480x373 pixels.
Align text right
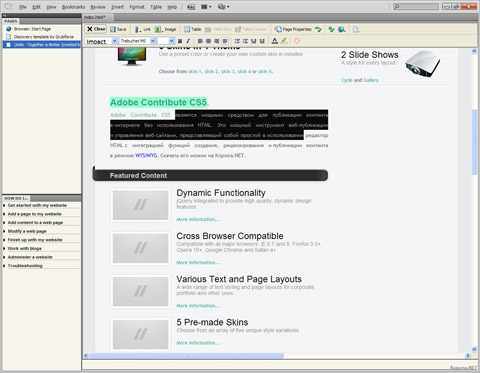click(217, 41)
